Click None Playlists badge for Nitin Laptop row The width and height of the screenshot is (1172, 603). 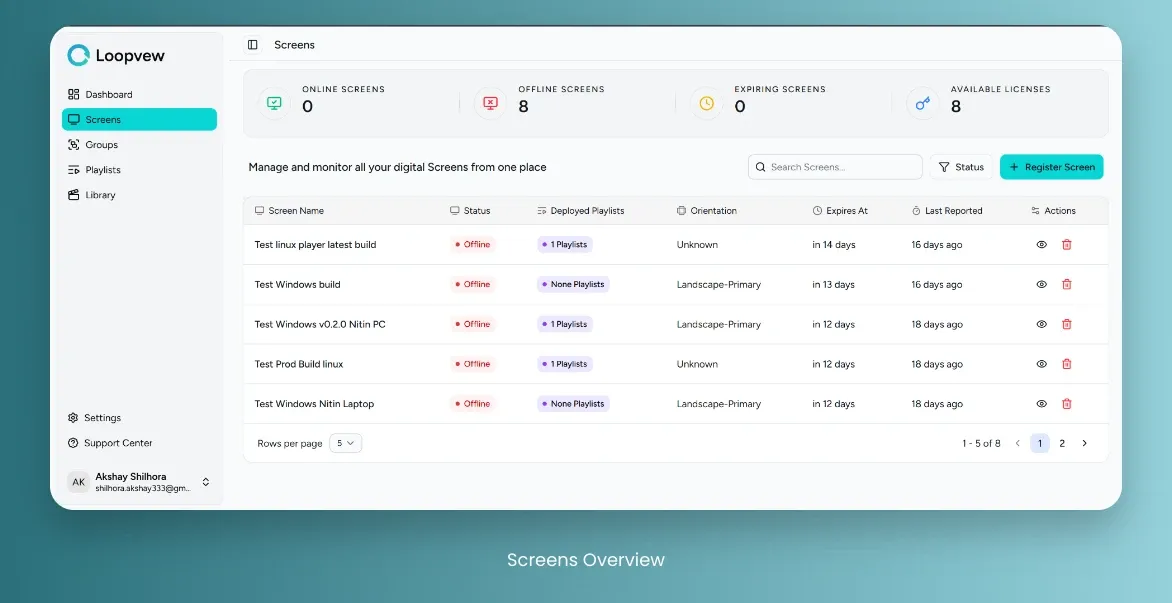(x=573, y=403)
